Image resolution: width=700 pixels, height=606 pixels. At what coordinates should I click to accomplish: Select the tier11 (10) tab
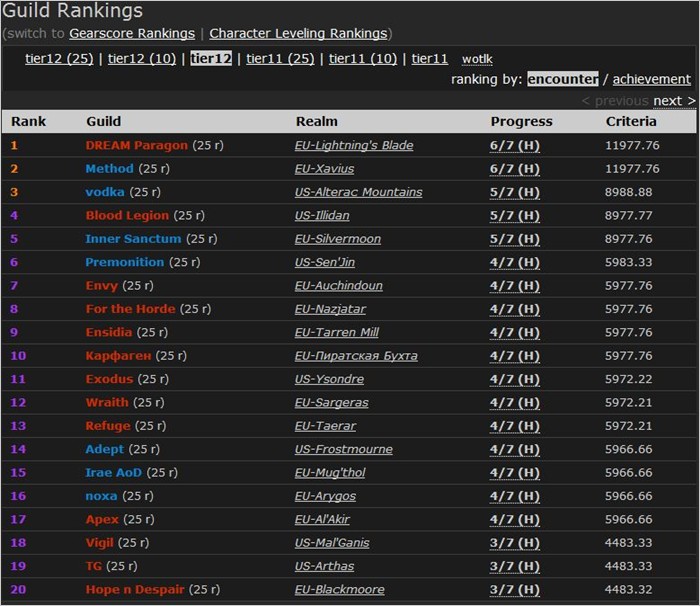point(363,59)
